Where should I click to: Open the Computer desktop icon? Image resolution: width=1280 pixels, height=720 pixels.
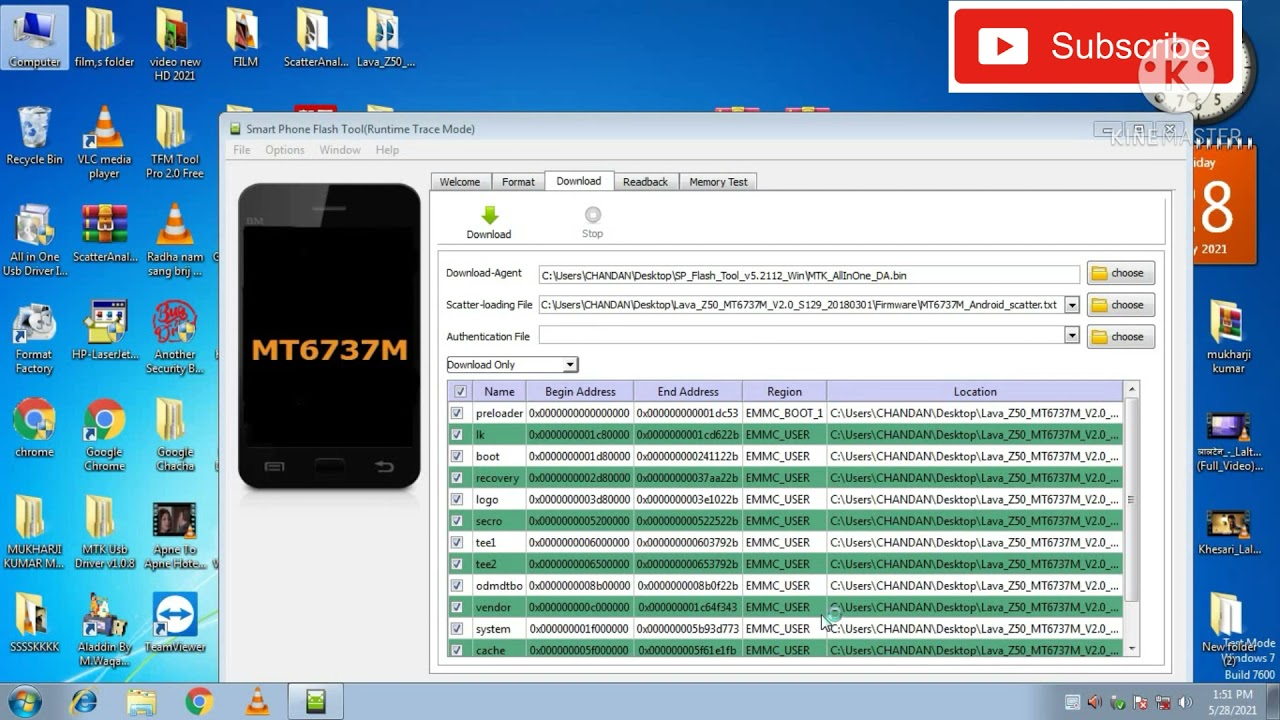pyautogui.click(x=34, y=38)
